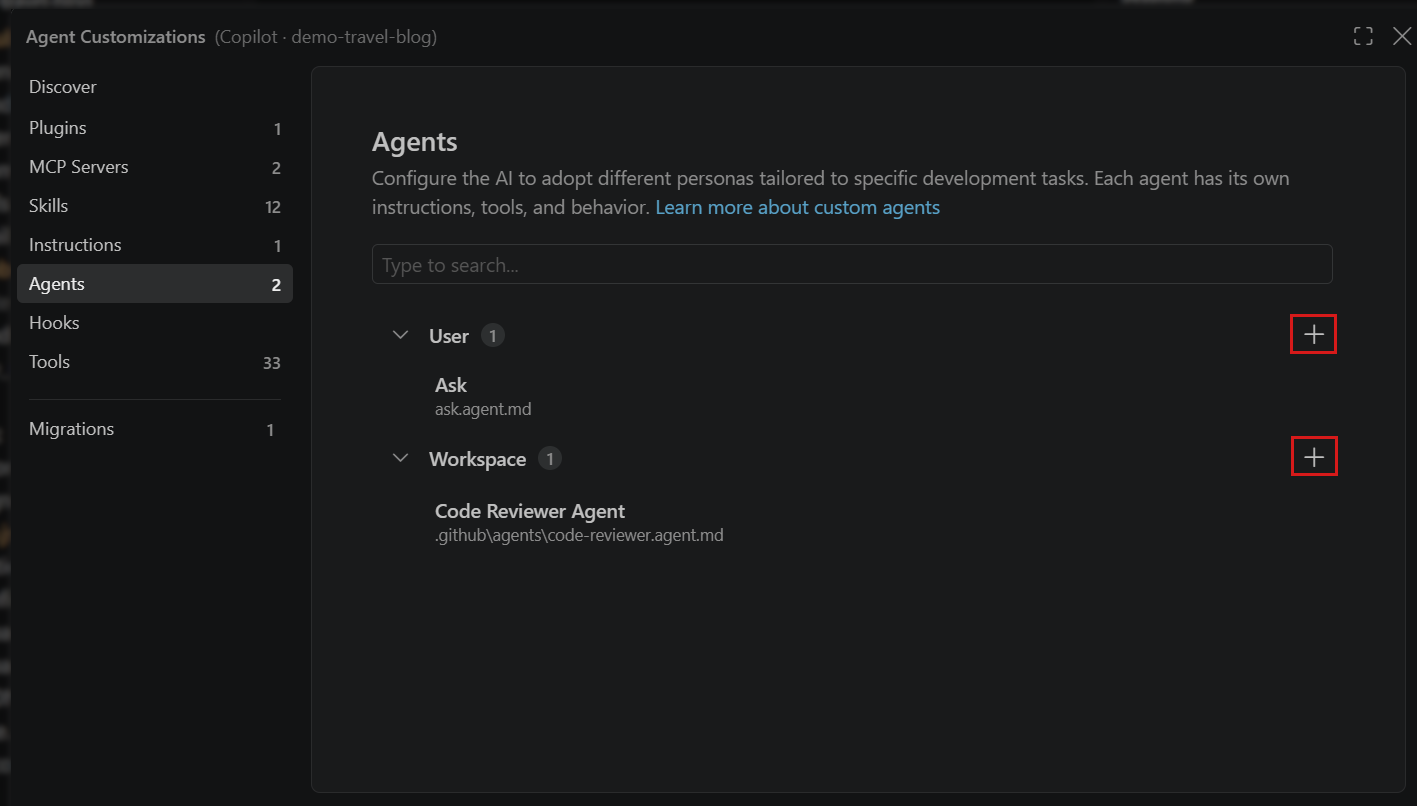This screenshot has width=1417, height=806.
Task: Open the Discover section
Action: point(155,87)
